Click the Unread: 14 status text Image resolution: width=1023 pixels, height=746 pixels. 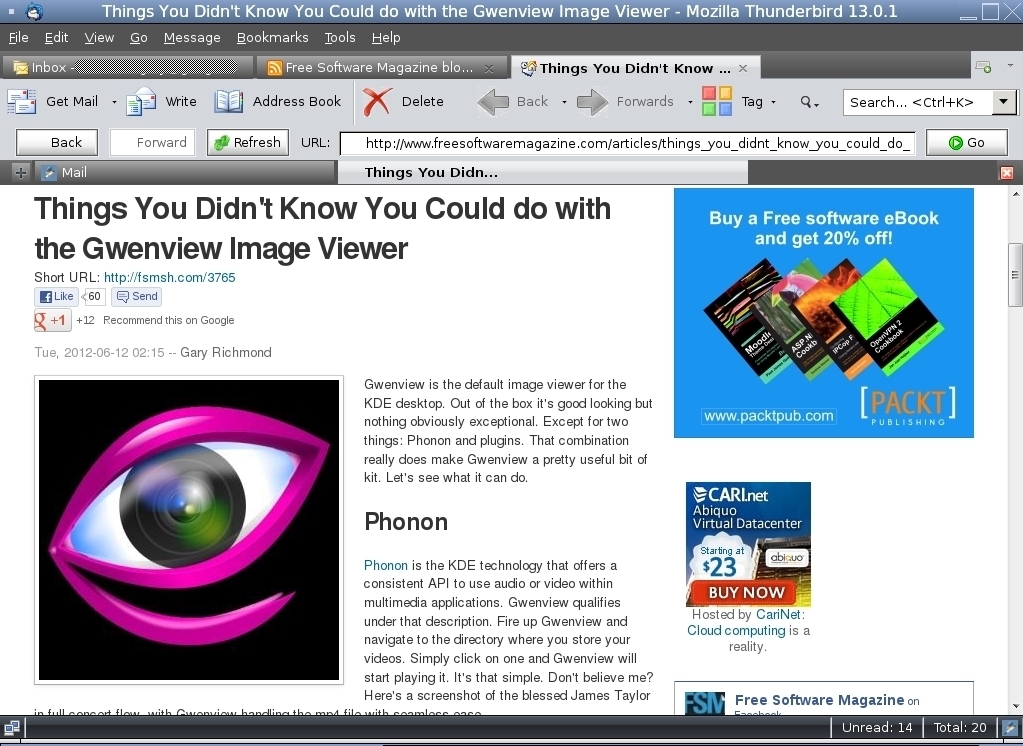pos(877,728)
